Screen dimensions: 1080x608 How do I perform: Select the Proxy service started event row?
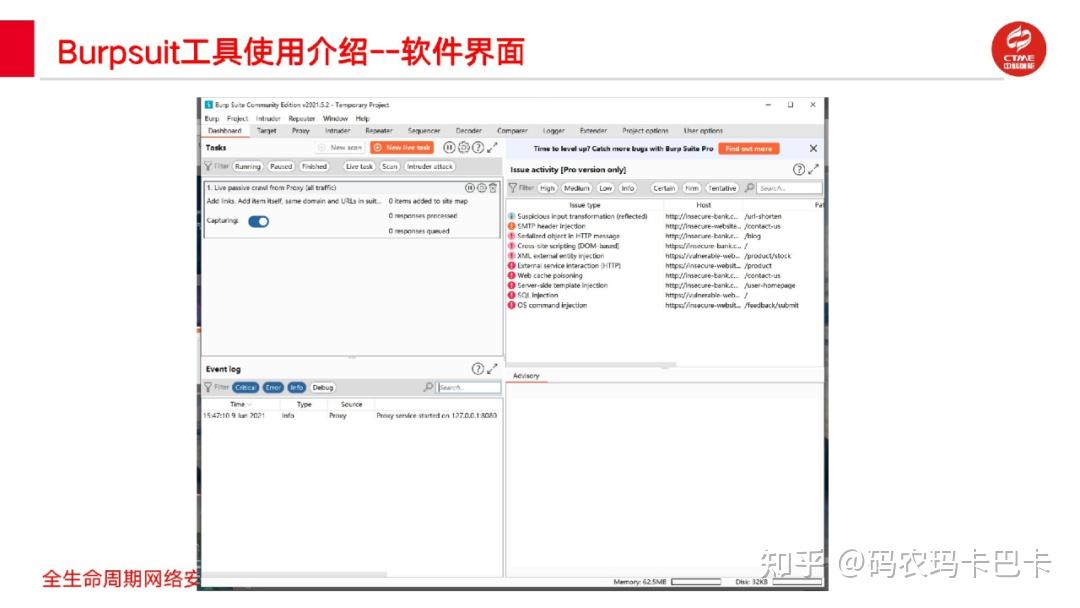(x=351, y=415)
